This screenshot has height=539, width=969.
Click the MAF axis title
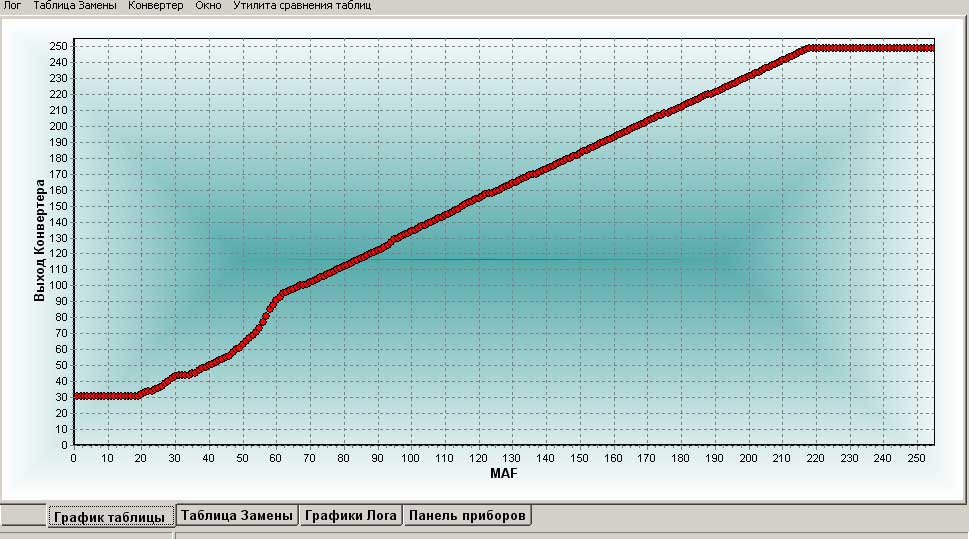pyautogui.click(x=504, y=473)
